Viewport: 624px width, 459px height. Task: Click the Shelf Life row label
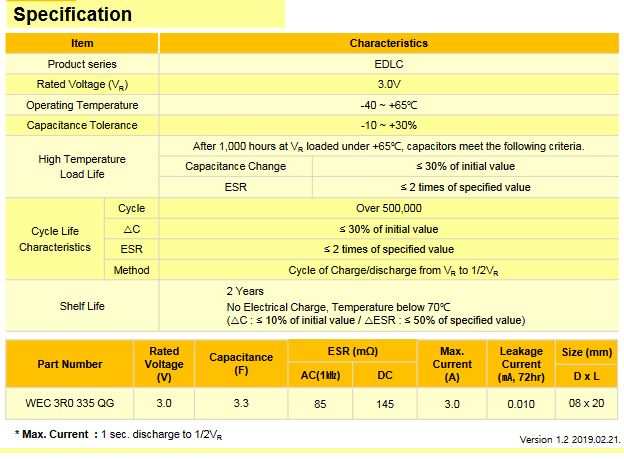[82, 306]
